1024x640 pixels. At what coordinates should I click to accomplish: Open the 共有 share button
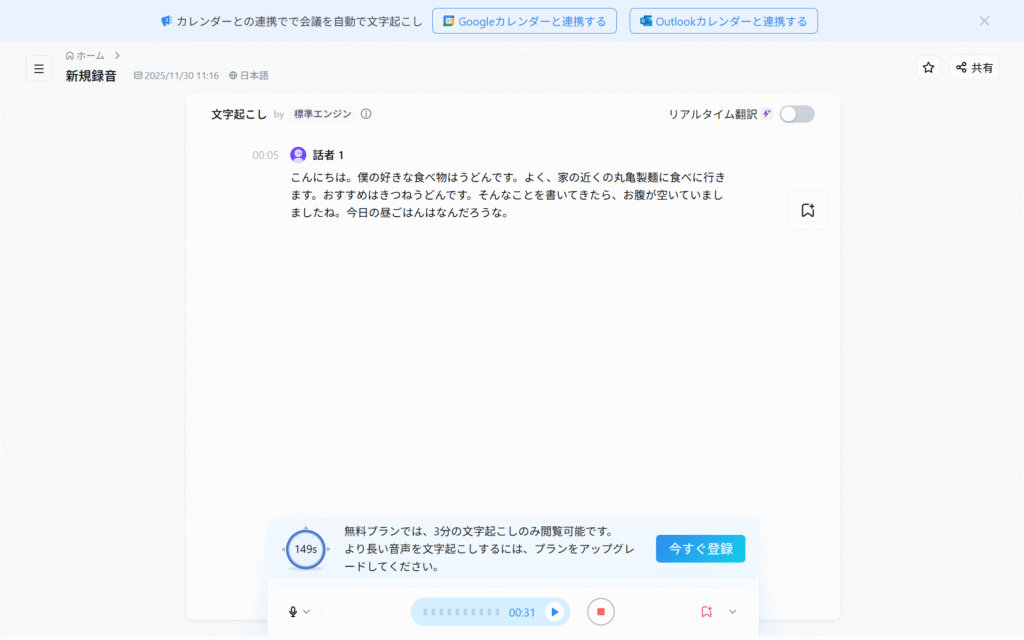(x=974, y=68)
